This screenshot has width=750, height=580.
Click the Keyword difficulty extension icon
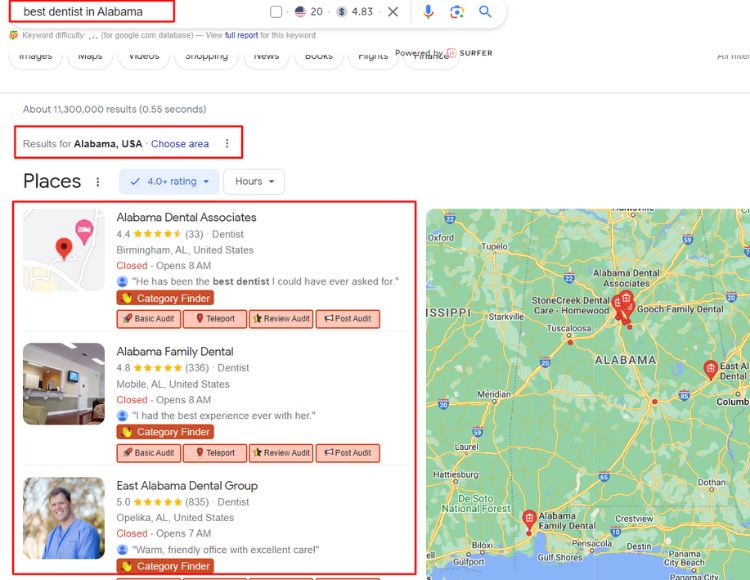coord(13,35)
